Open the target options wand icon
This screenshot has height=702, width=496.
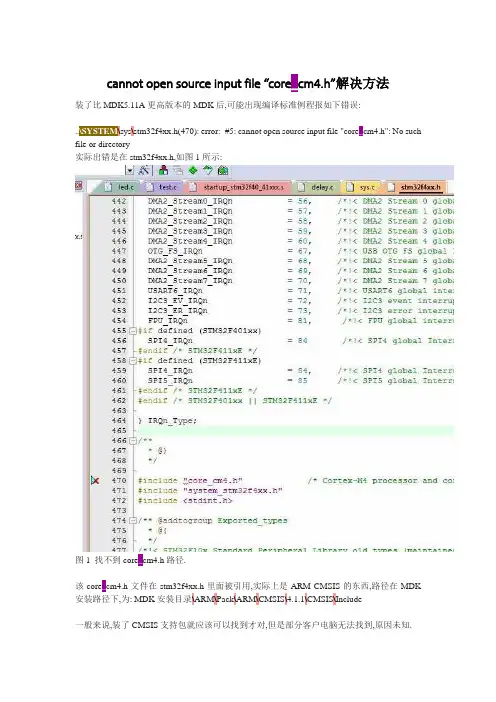click(x=143, y=170)
